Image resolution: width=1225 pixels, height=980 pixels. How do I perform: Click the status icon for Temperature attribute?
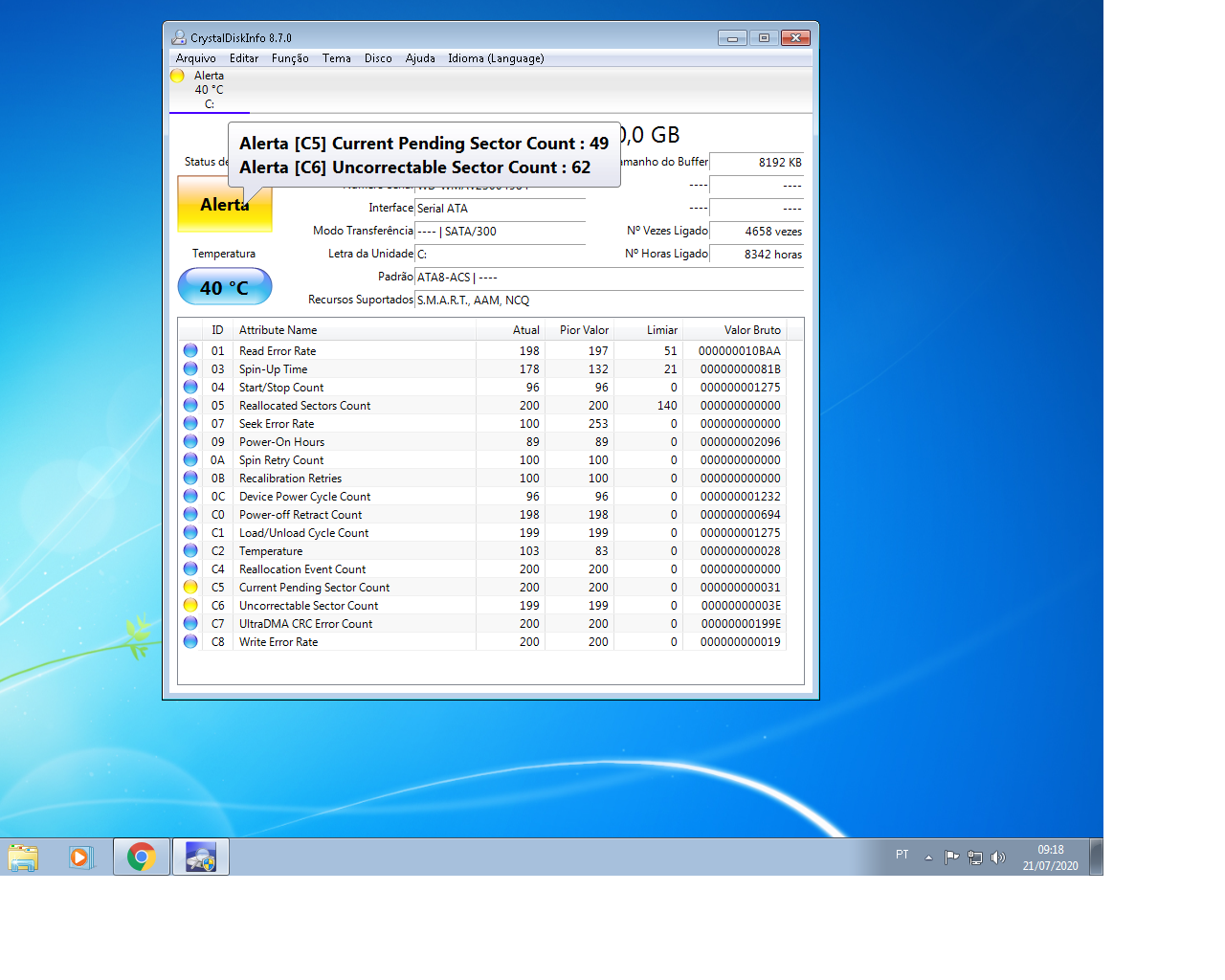point(190,550)
